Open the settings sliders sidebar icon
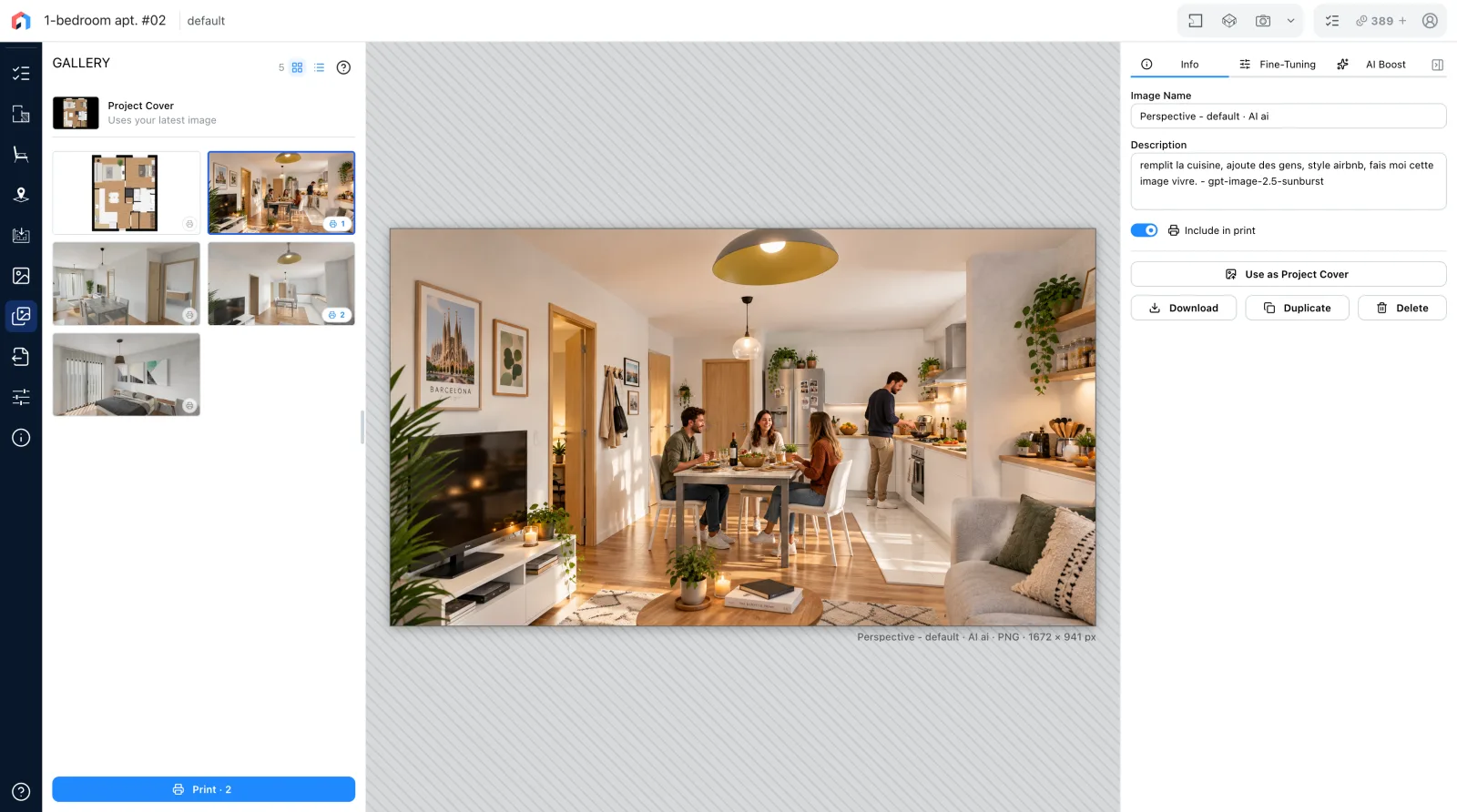1457x812 pixels. 21,397
